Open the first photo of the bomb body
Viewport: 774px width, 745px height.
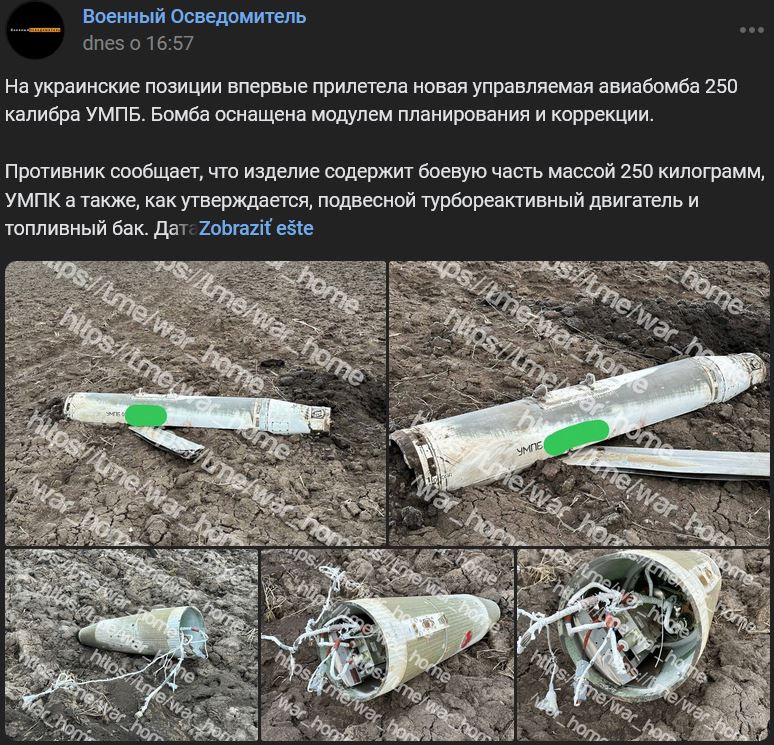(195, 403)
